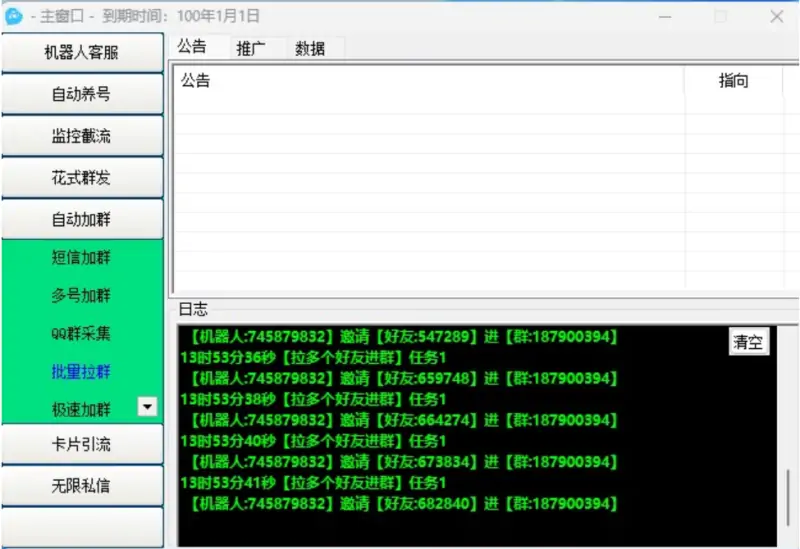This screenshot has width=800, height=549.
Task: Choose the 短信加群 sub-item
Action: tap(81, 257)
